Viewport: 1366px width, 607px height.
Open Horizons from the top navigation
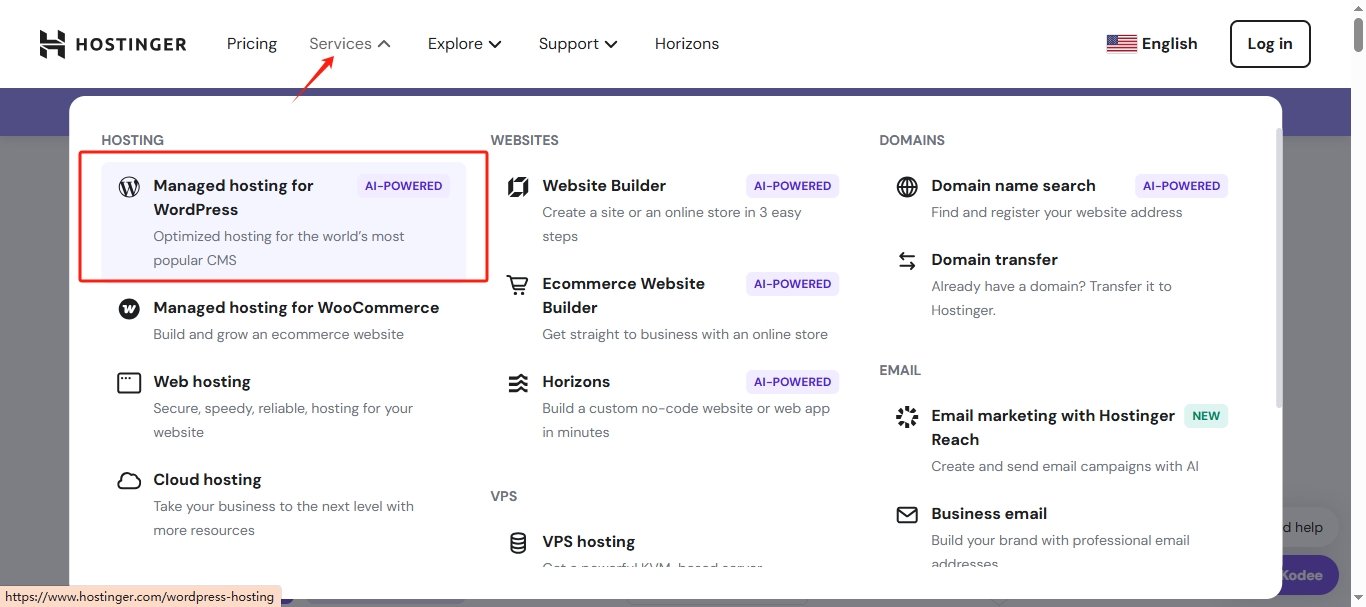tap(687, 44)
